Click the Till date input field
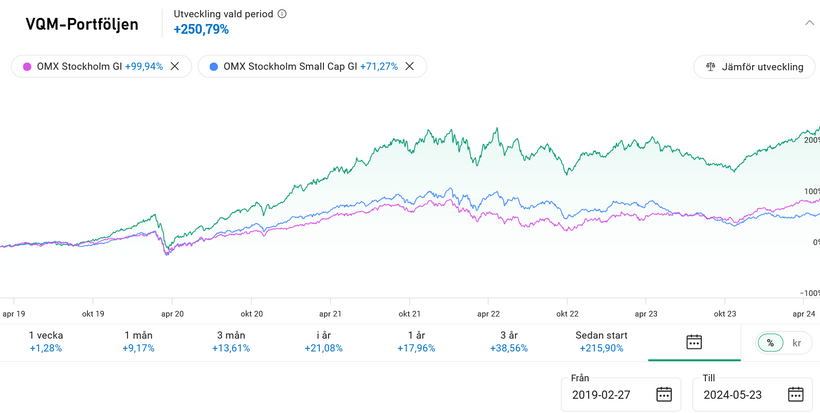 (x=740, y=394)
